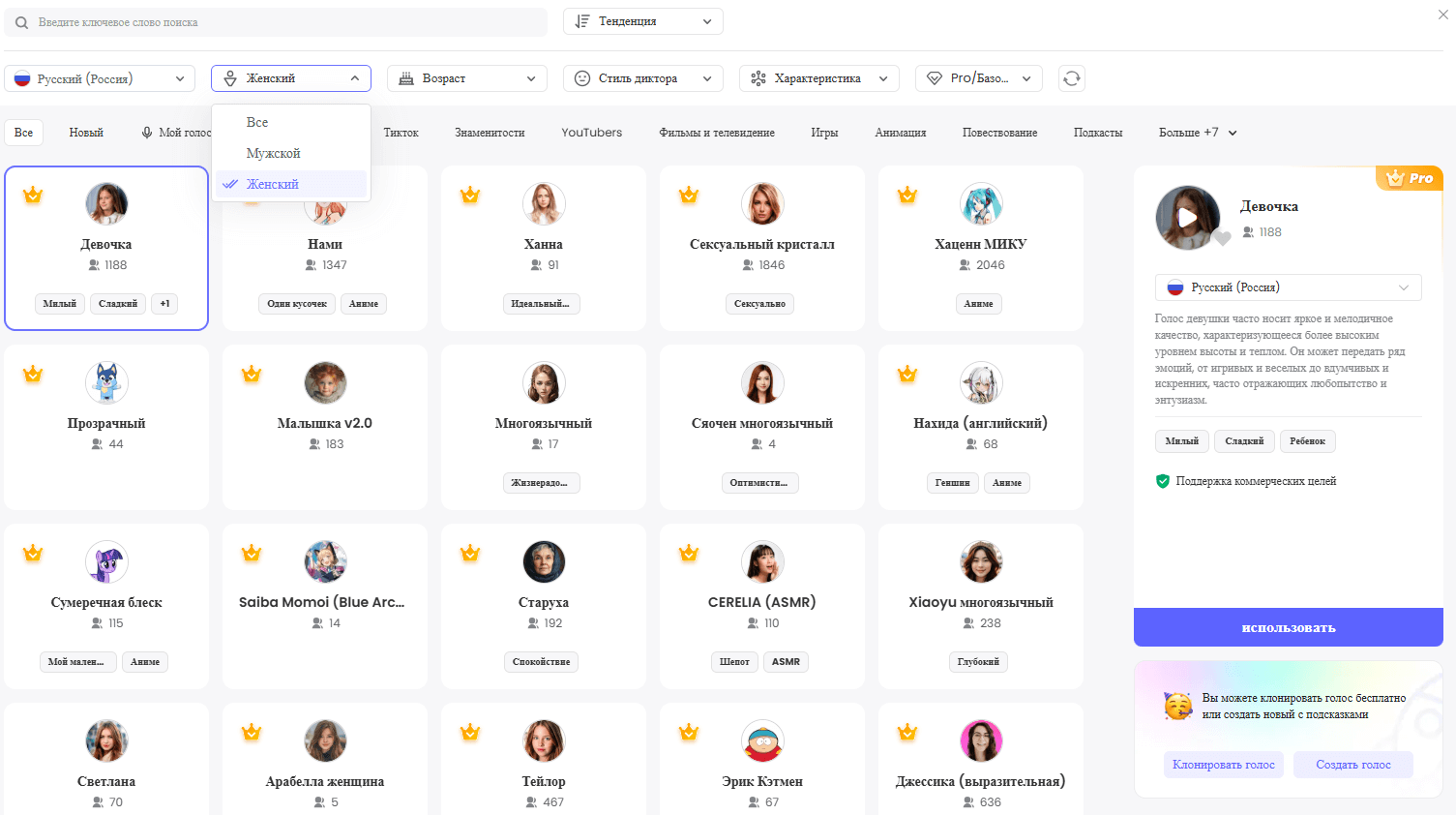This screenshot has width=1456, height=815.
Task: Switch to the Игры tab
Action: point(824,133)
